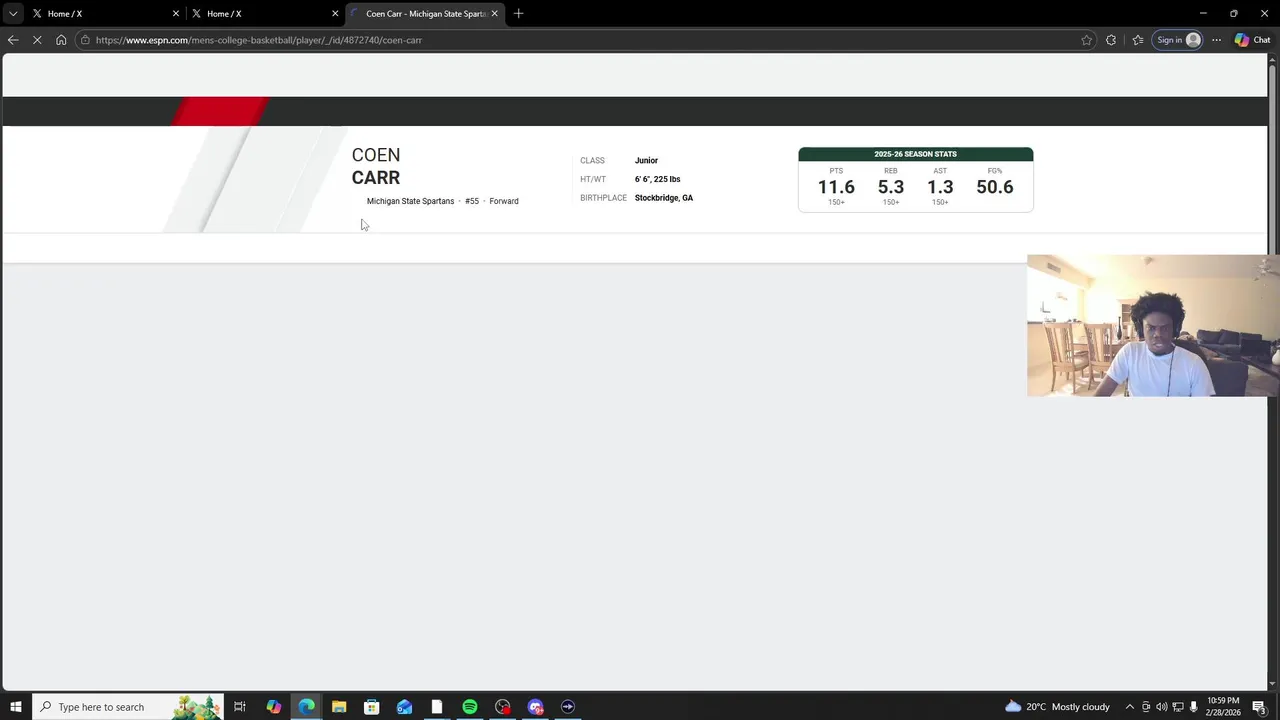The height and width of the screenshot is (720, 1280).
Task: Open File Explorer from taskbar
Action: (x=339, y=707)
